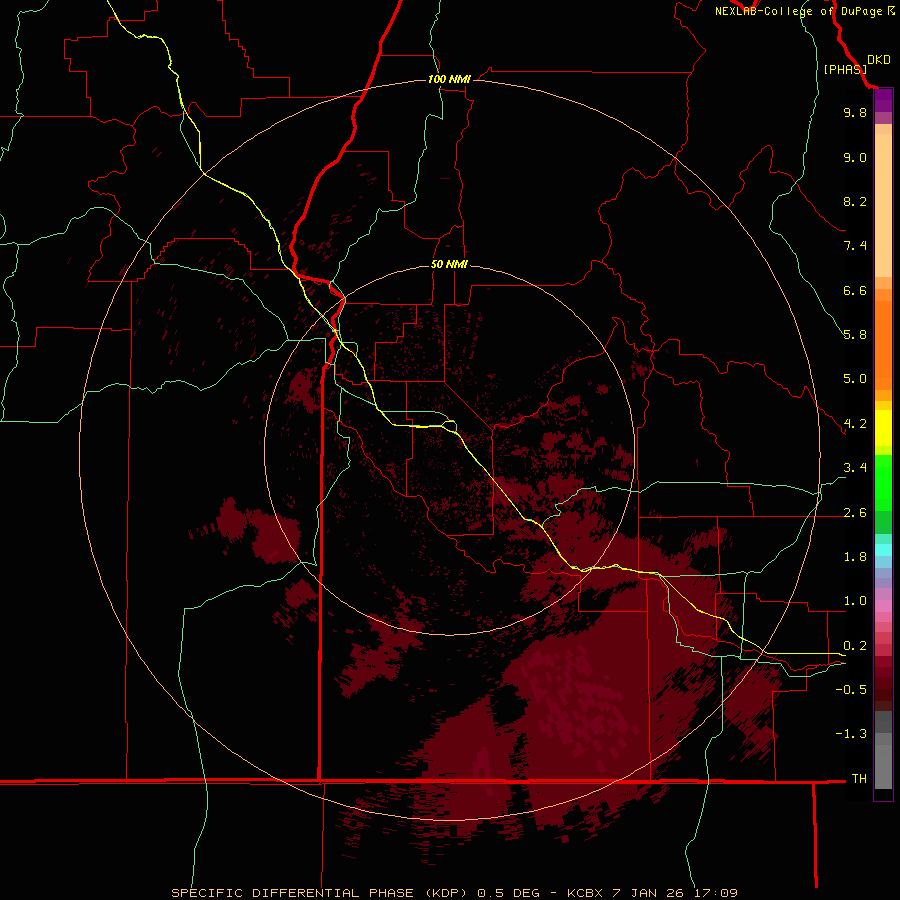Select the 6.6 legend value
This screenshot has width=900, height=900.
coord(855,290)
